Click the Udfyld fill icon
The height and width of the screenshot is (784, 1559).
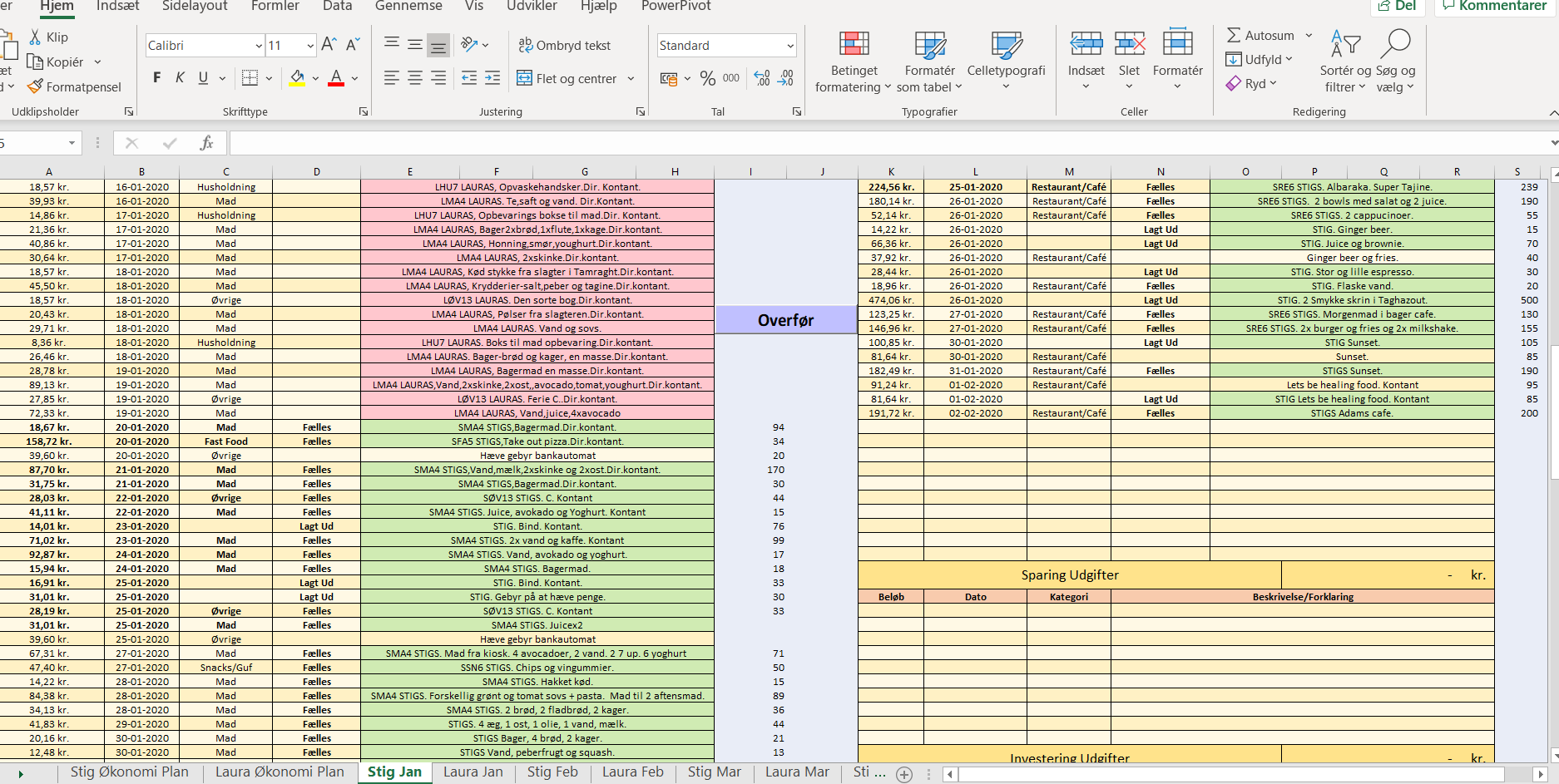click(1234, 59)
